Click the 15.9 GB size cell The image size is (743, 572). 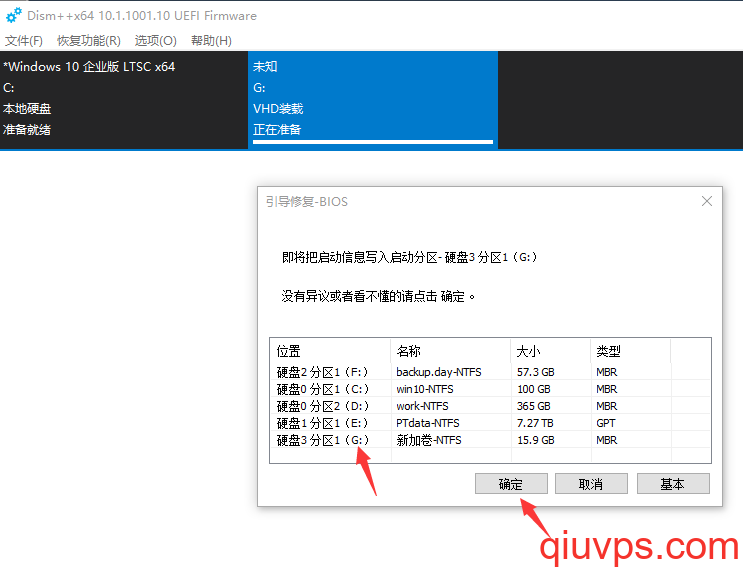(535, 440)
